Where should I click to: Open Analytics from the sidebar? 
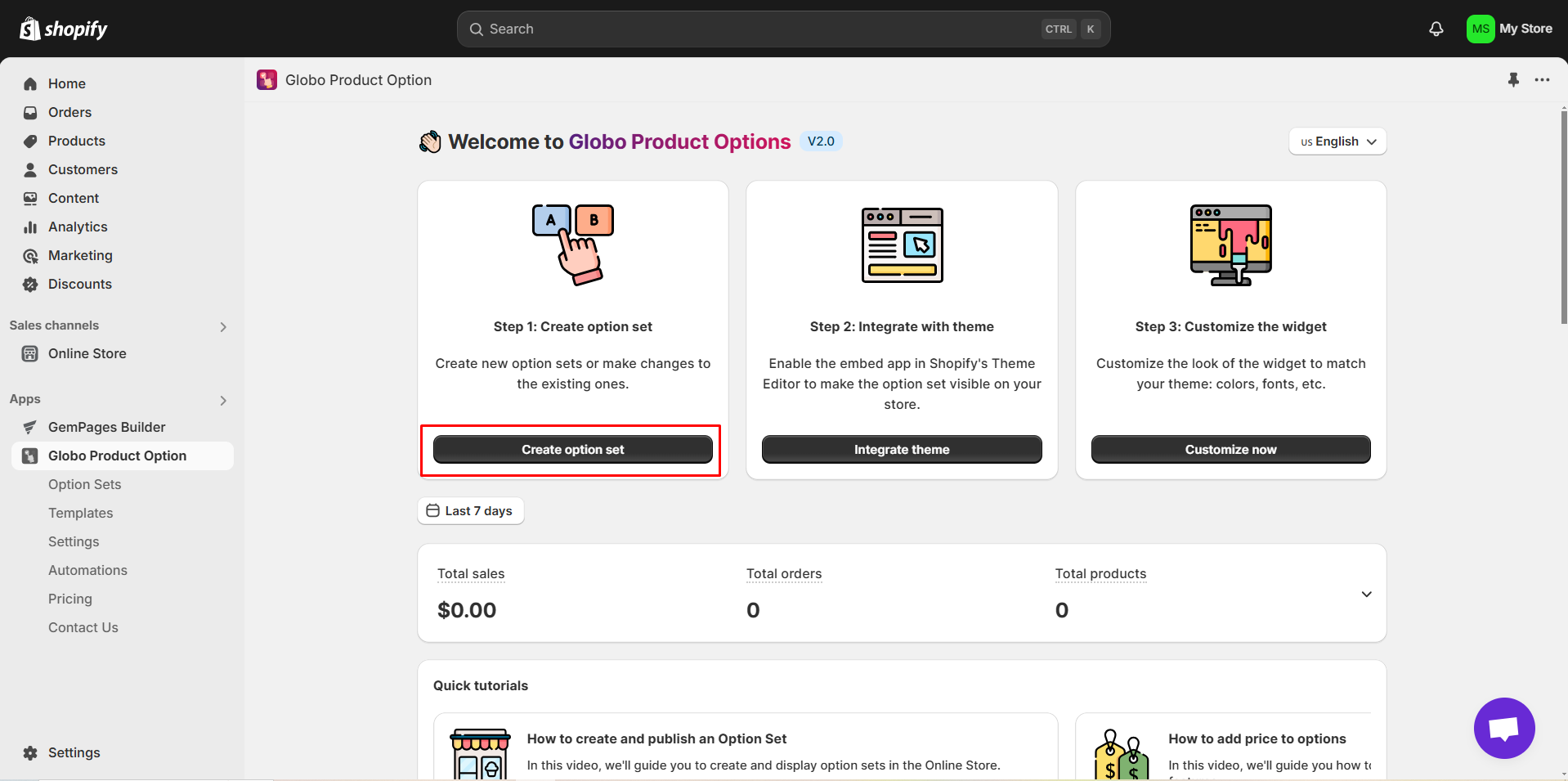coord(78,227)
